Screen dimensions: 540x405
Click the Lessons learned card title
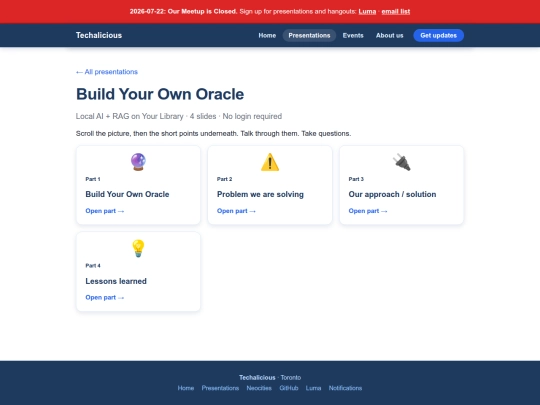[x=116, y=281]
